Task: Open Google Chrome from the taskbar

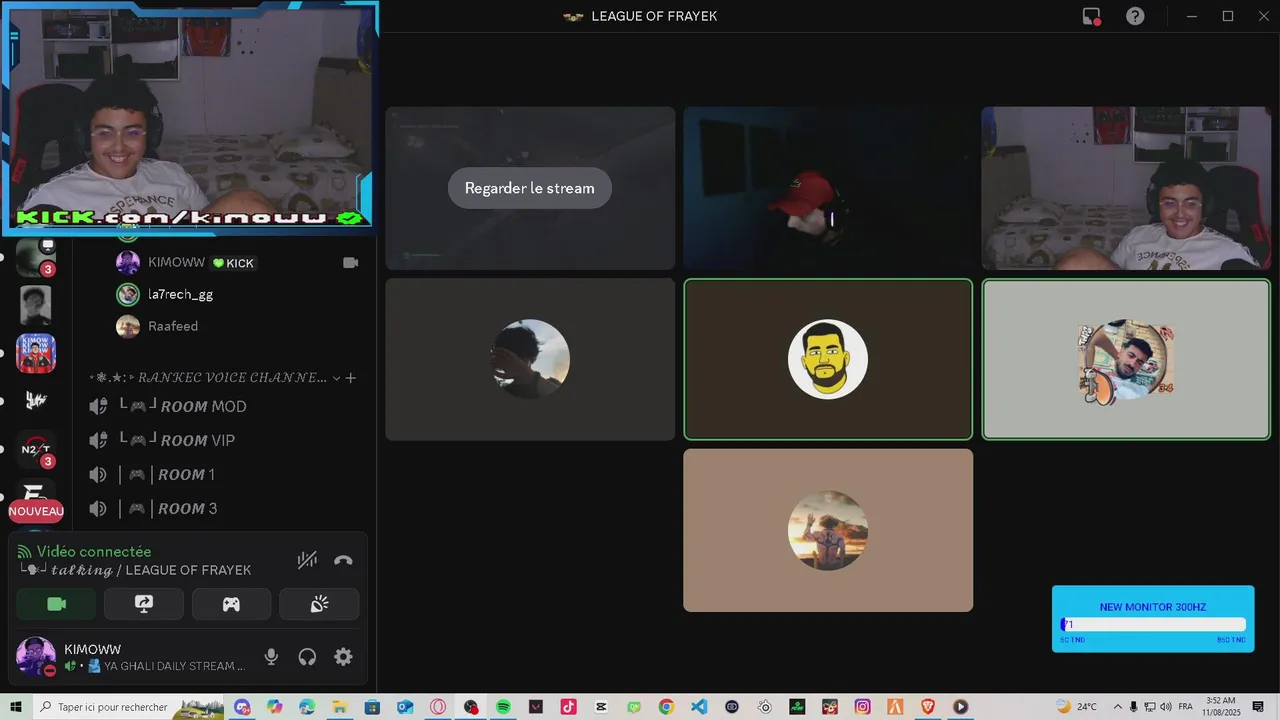Action: point(666,707)
